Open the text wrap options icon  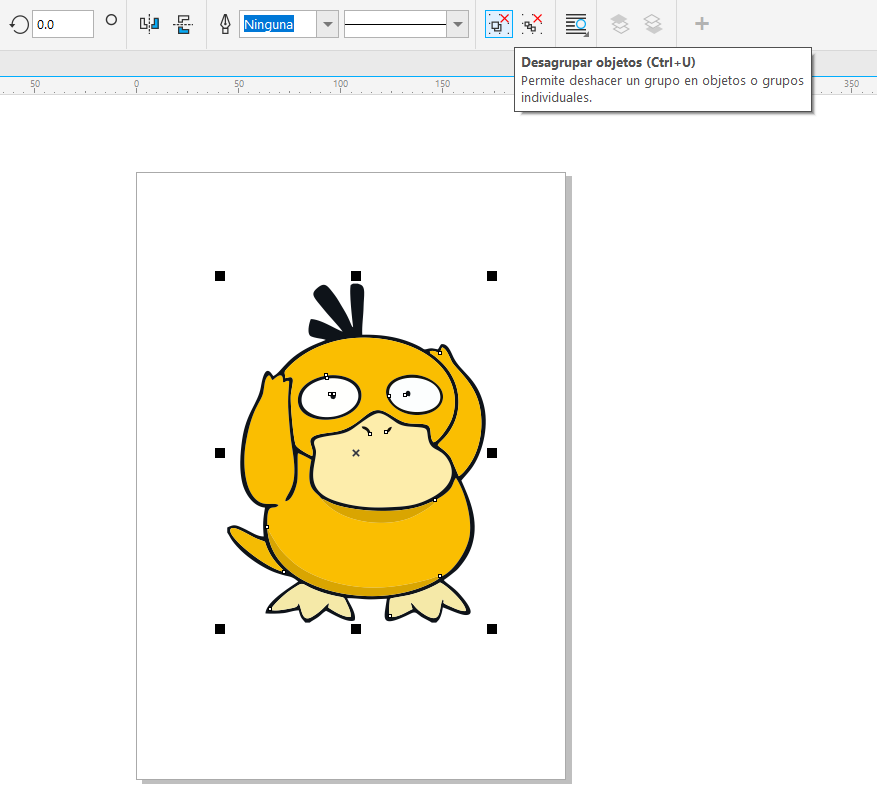pyautogui.click(x=577, y=23)
